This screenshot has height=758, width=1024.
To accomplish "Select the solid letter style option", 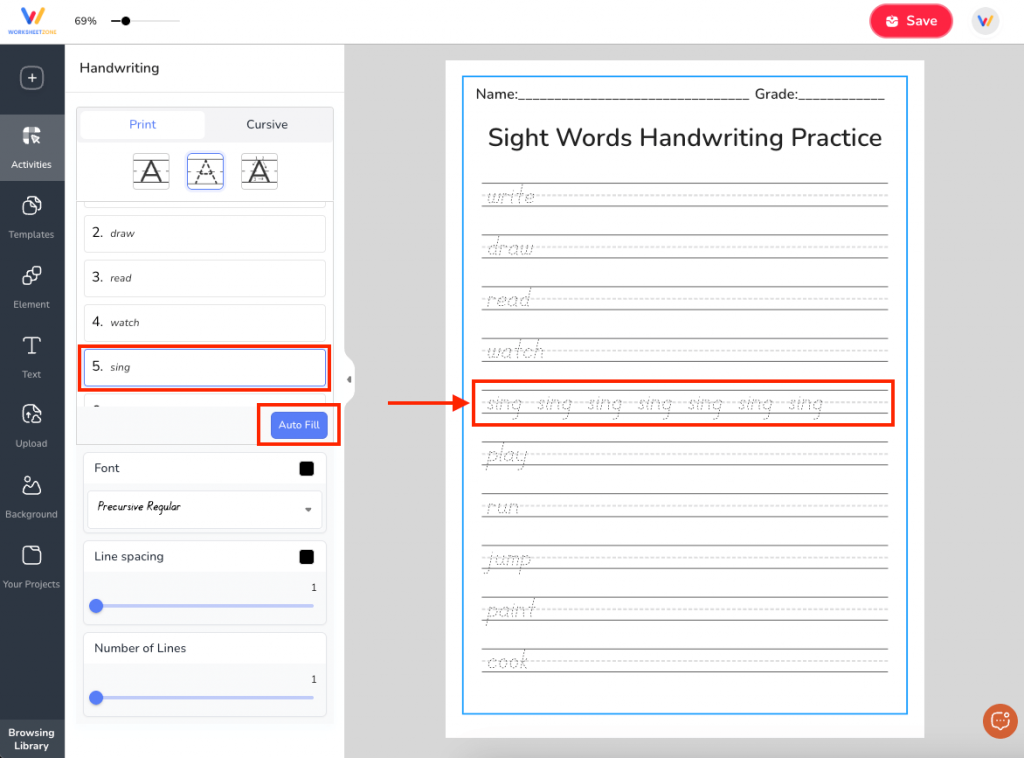I will [151, 171].
